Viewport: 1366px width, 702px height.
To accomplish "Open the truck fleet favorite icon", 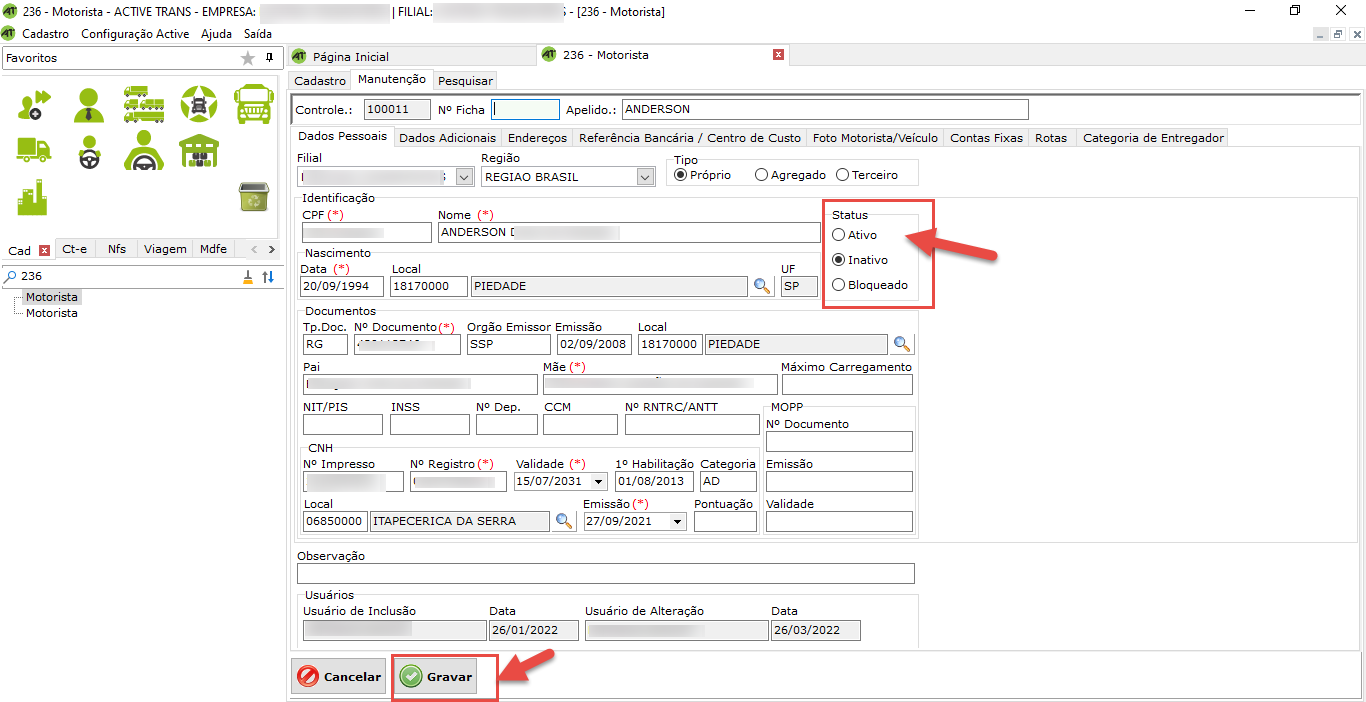I will coord(144,104).
